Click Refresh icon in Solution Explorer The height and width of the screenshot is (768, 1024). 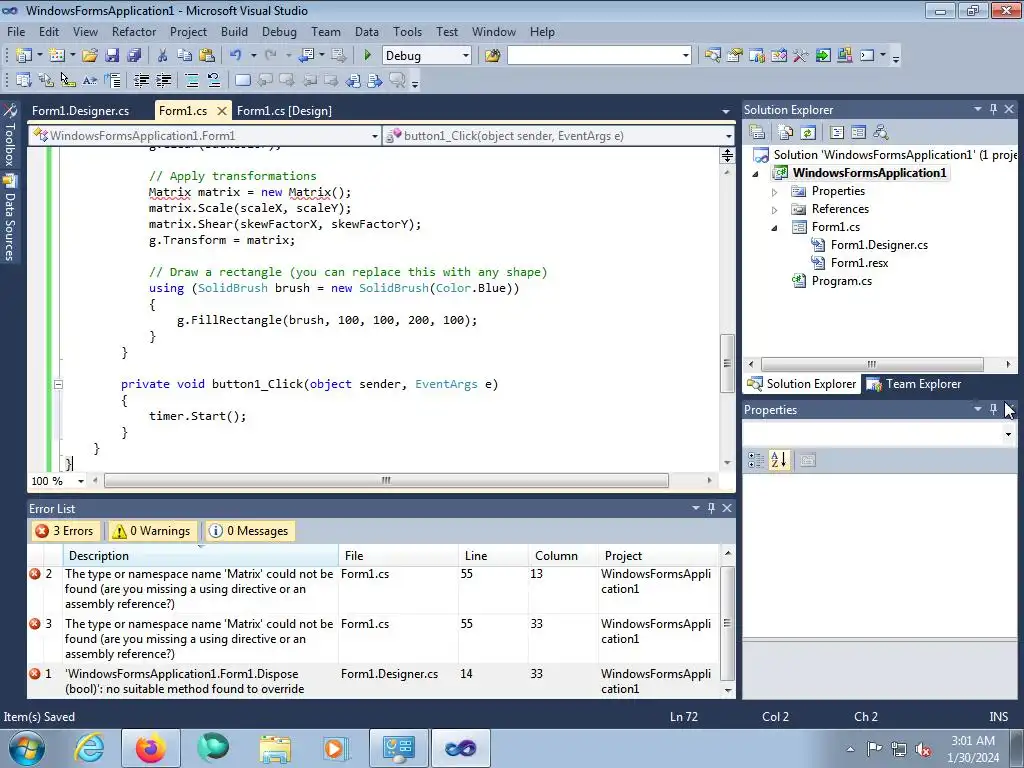pos(808,133)
